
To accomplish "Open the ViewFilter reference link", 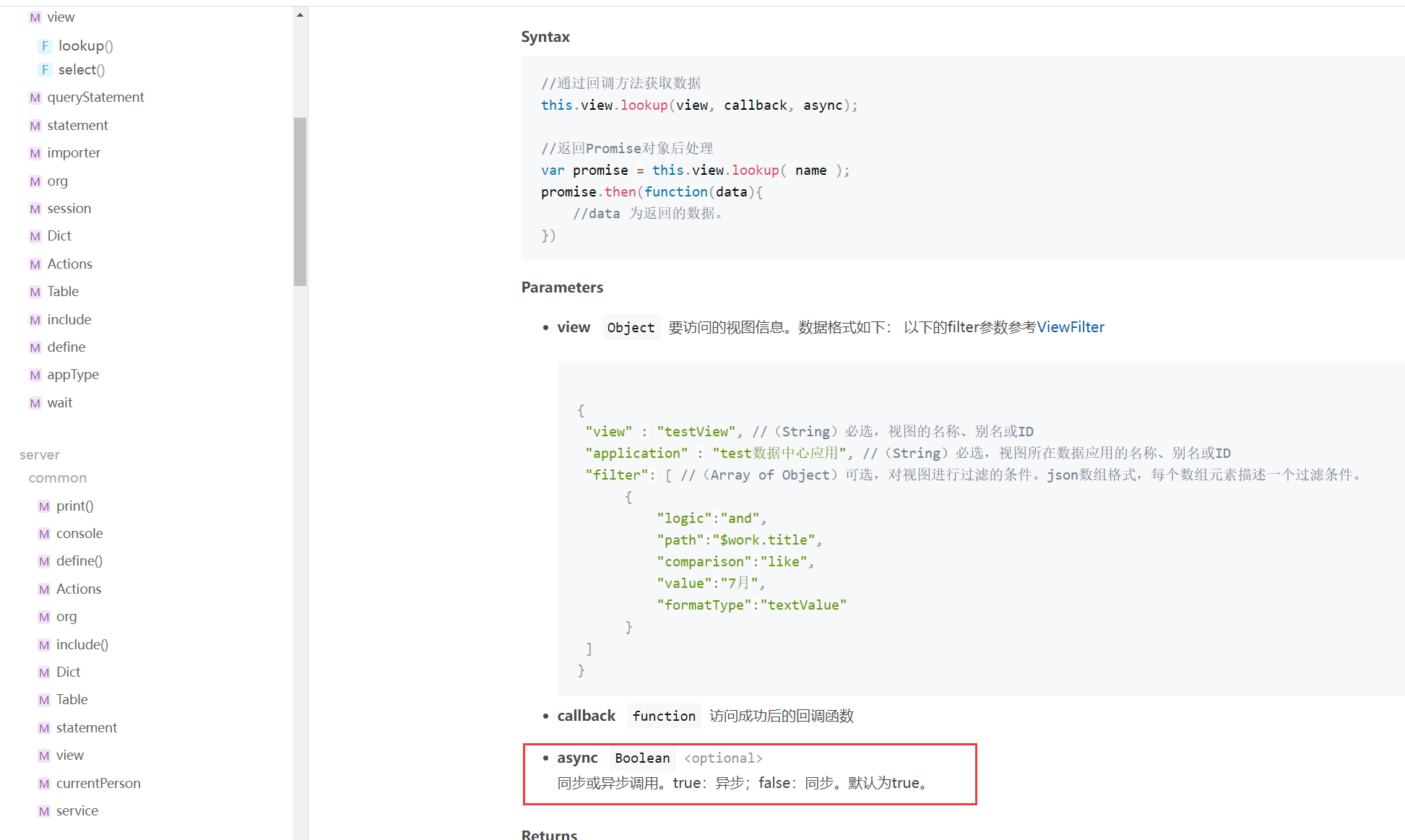I will point(1070,327).
